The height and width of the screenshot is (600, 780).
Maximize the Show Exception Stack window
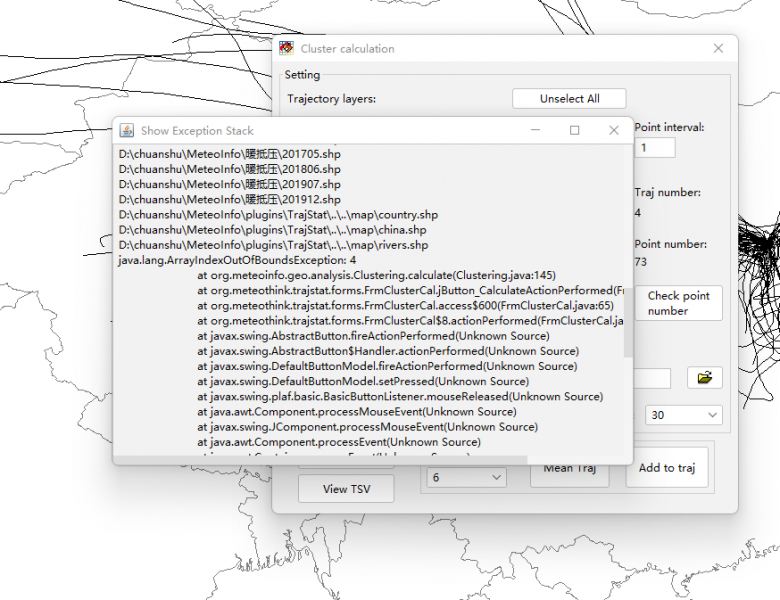tap(574, 130)
